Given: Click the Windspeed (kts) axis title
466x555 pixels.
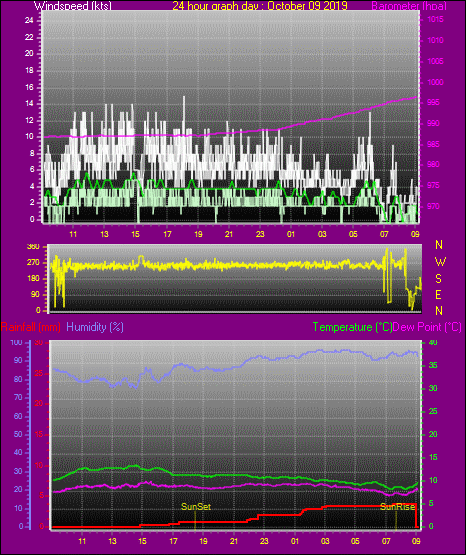Looking at the screenshot, I should tap(73, 6).
